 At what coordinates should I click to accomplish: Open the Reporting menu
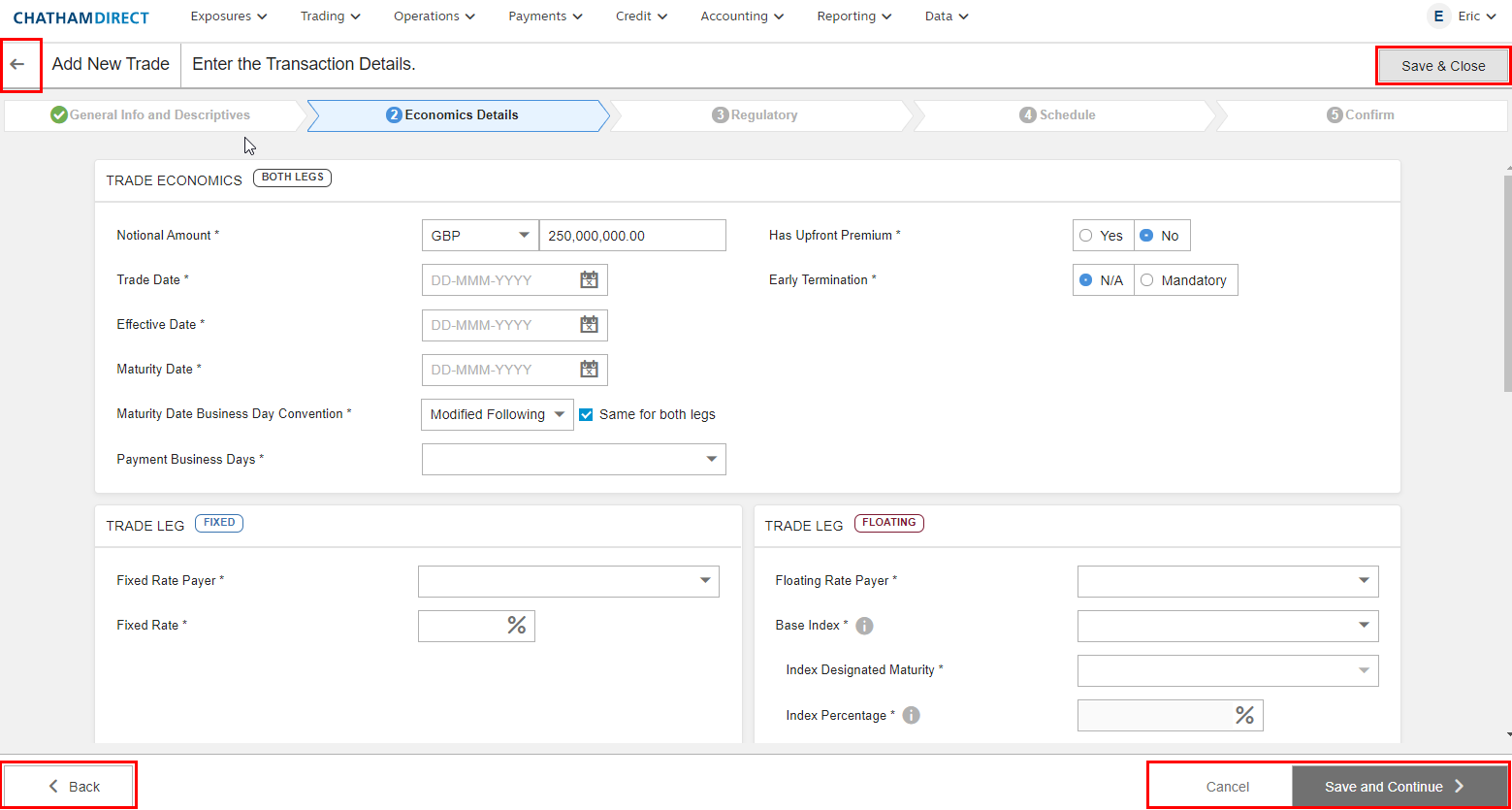[854, 16]
